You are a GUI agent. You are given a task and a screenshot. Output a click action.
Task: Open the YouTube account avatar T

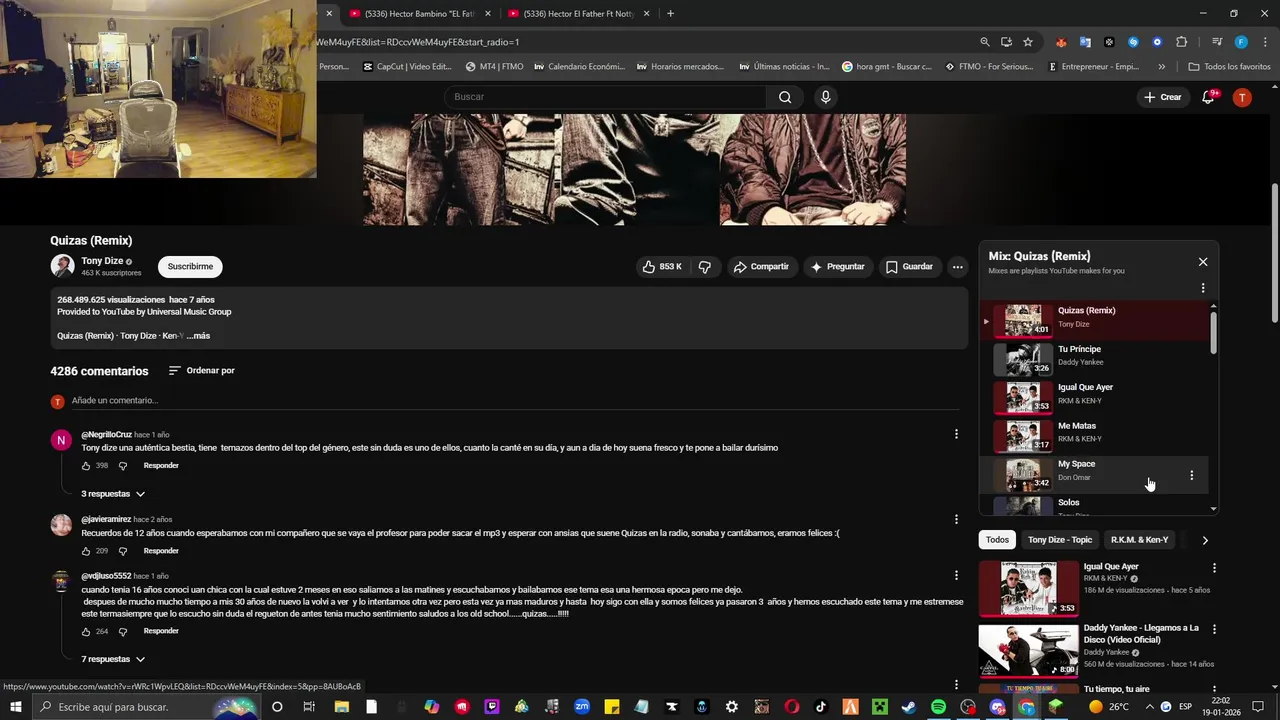pyautogui.click(x=1242, y=97)
